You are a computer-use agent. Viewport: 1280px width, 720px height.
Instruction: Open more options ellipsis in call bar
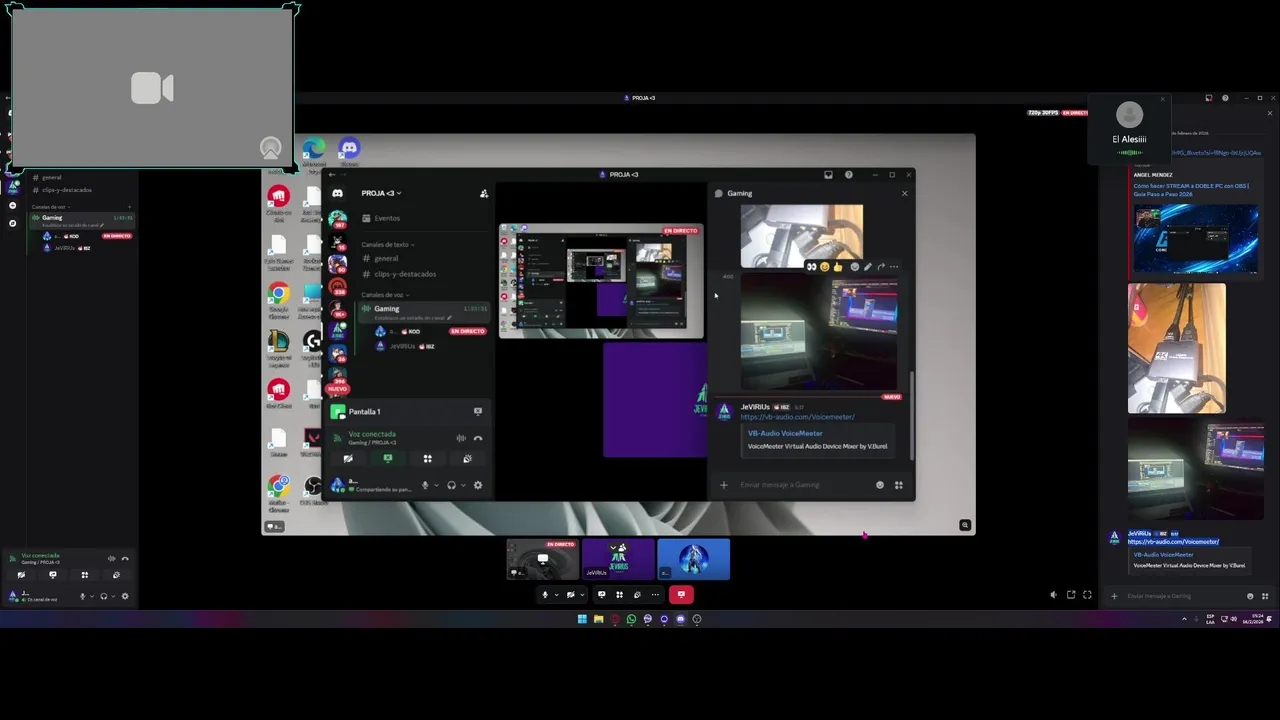(655, 595)
